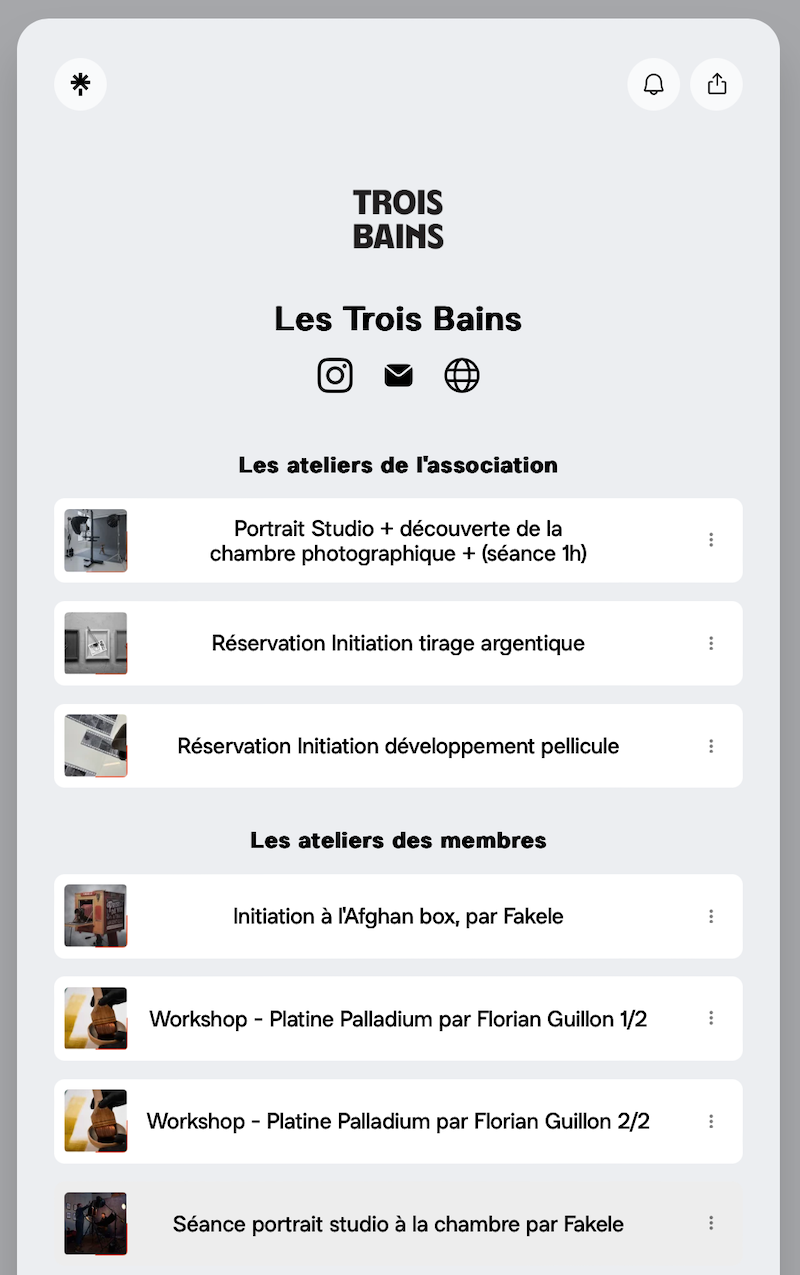Viewport: 800px width, 1275px height.
Task: Open options menu for Afghan box link
Action: pos(711,916)
